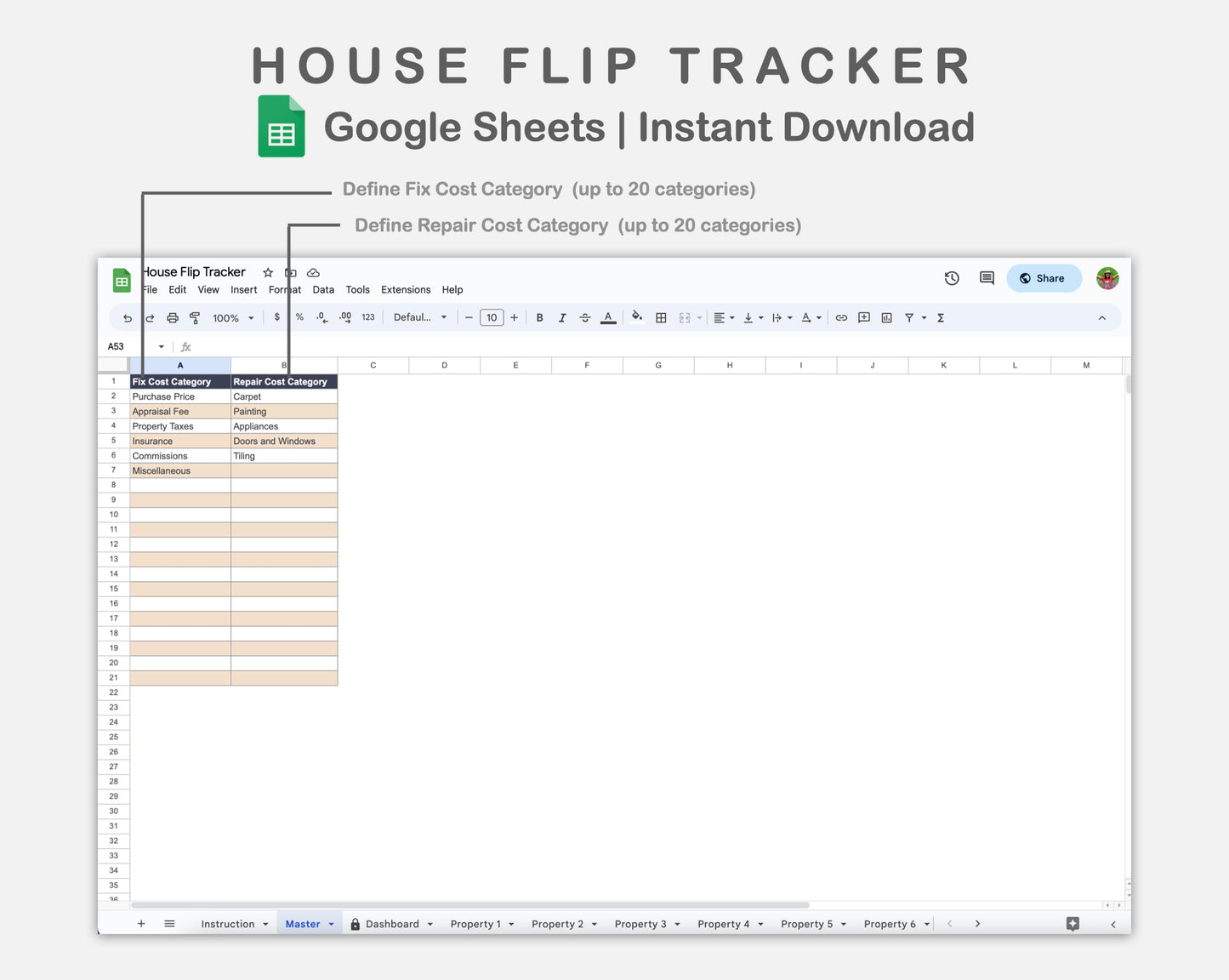This screenshot has width=1229, height=980.
Task: Click the Insert comment icon
Action: click(x=863, y=317)
